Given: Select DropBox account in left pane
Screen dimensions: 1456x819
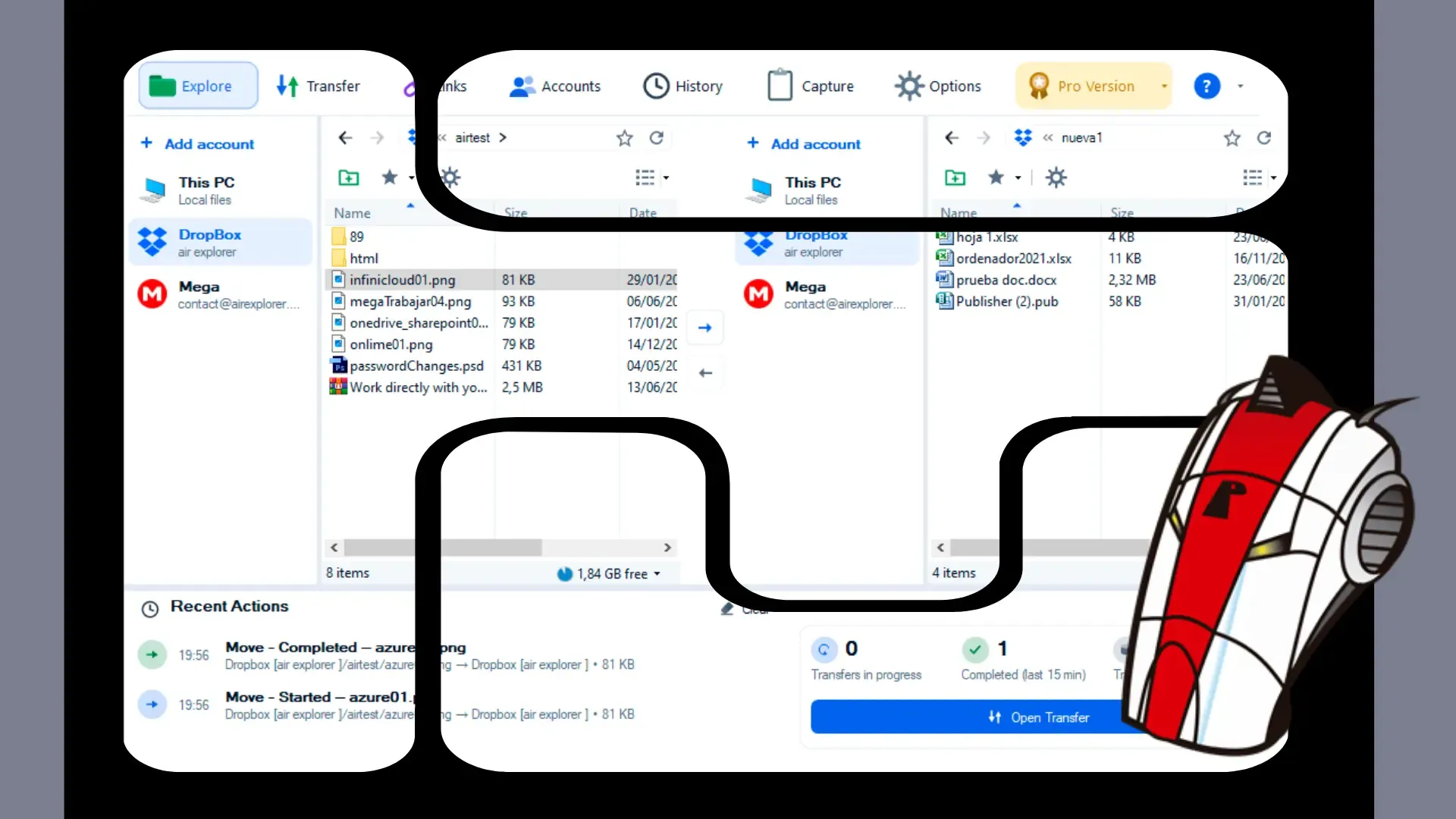Looking at the screenshot, I should click(x=220, y=243).
